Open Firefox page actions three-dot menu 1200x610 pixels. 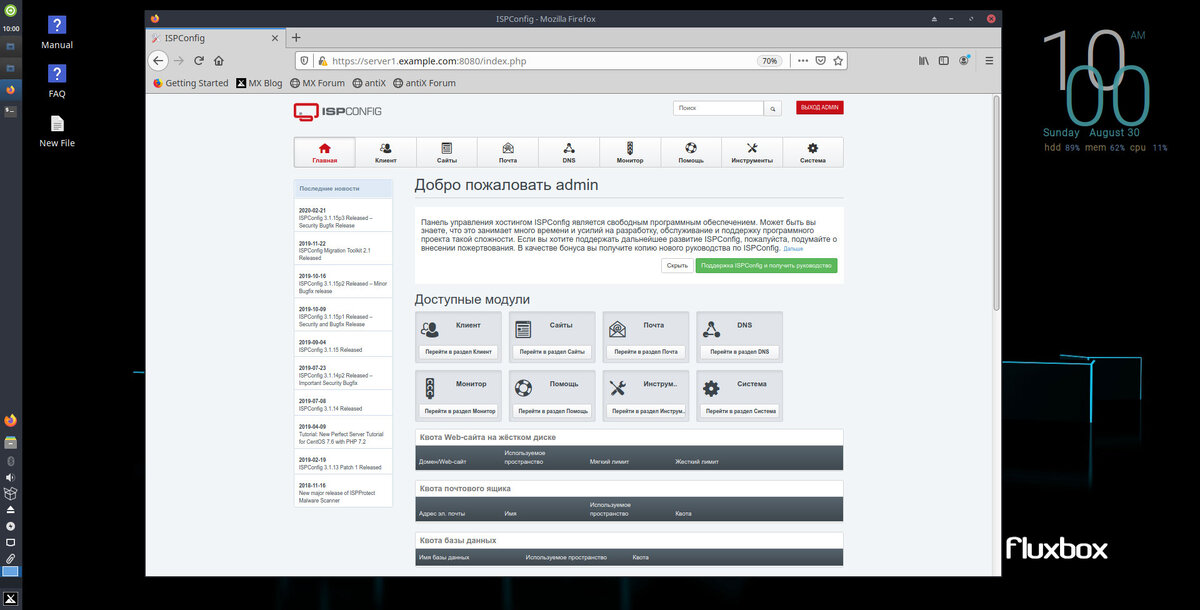point(801,60)
